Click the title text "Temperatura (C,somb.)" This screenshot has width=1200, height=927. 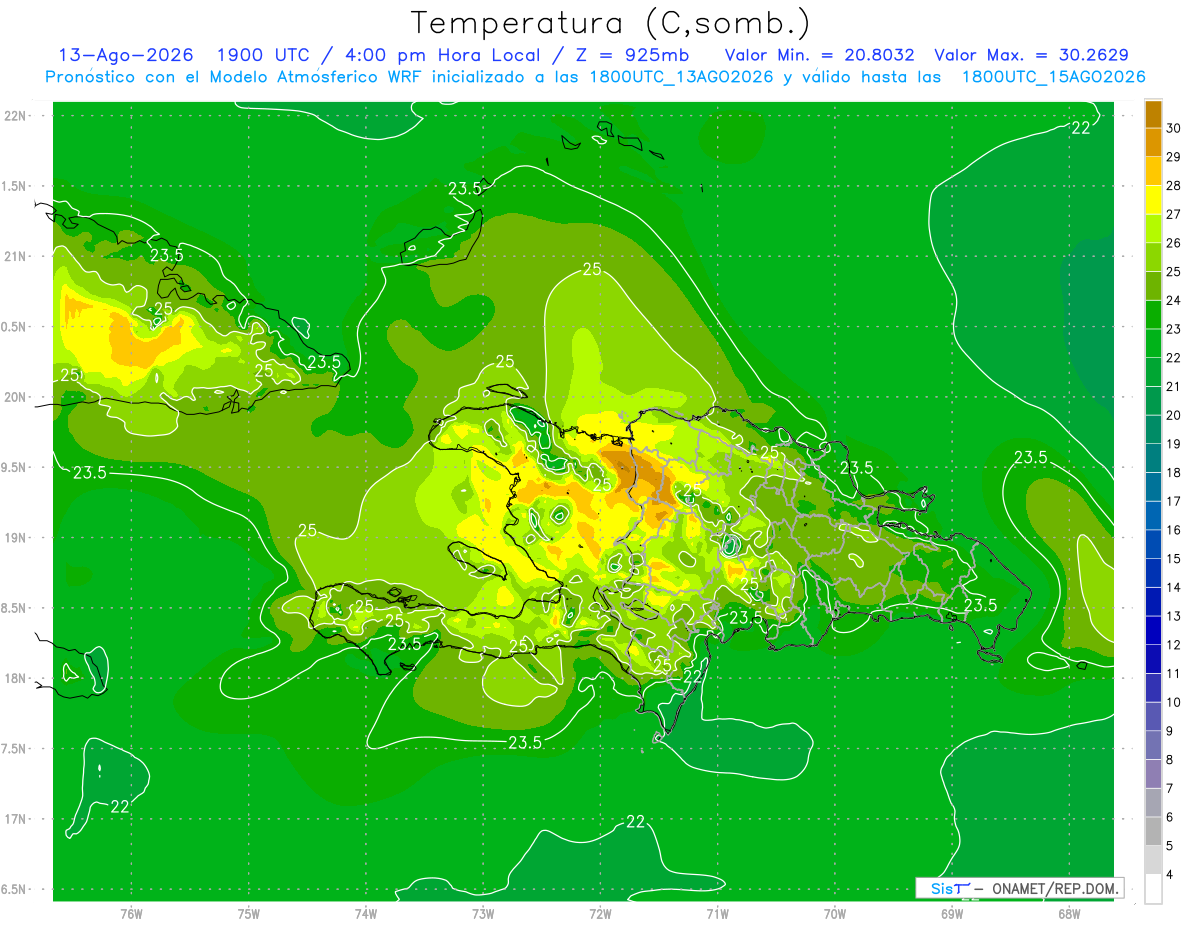point(611,23)
